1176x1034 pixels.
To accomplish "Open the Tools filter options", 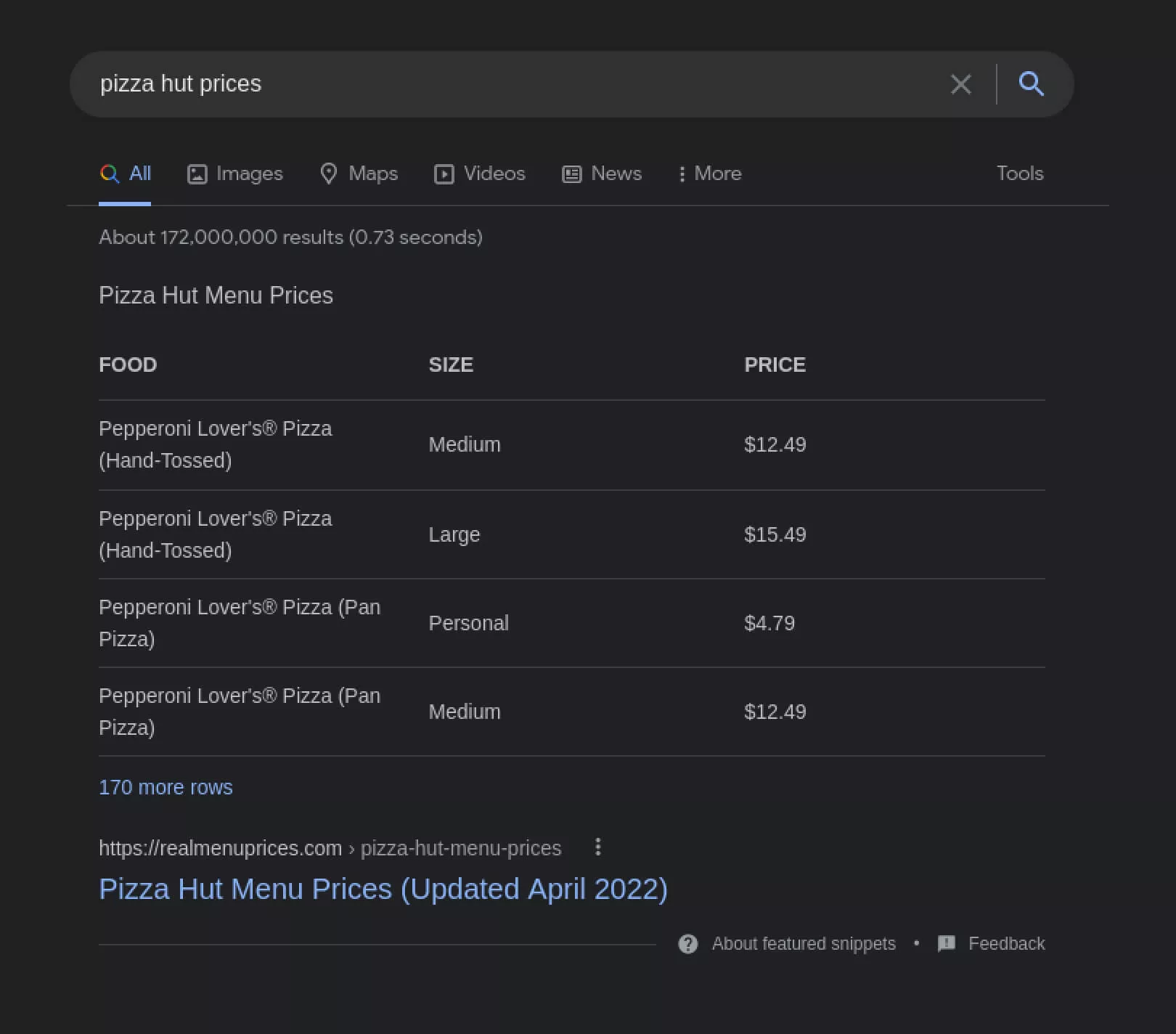I will 1019,174.
